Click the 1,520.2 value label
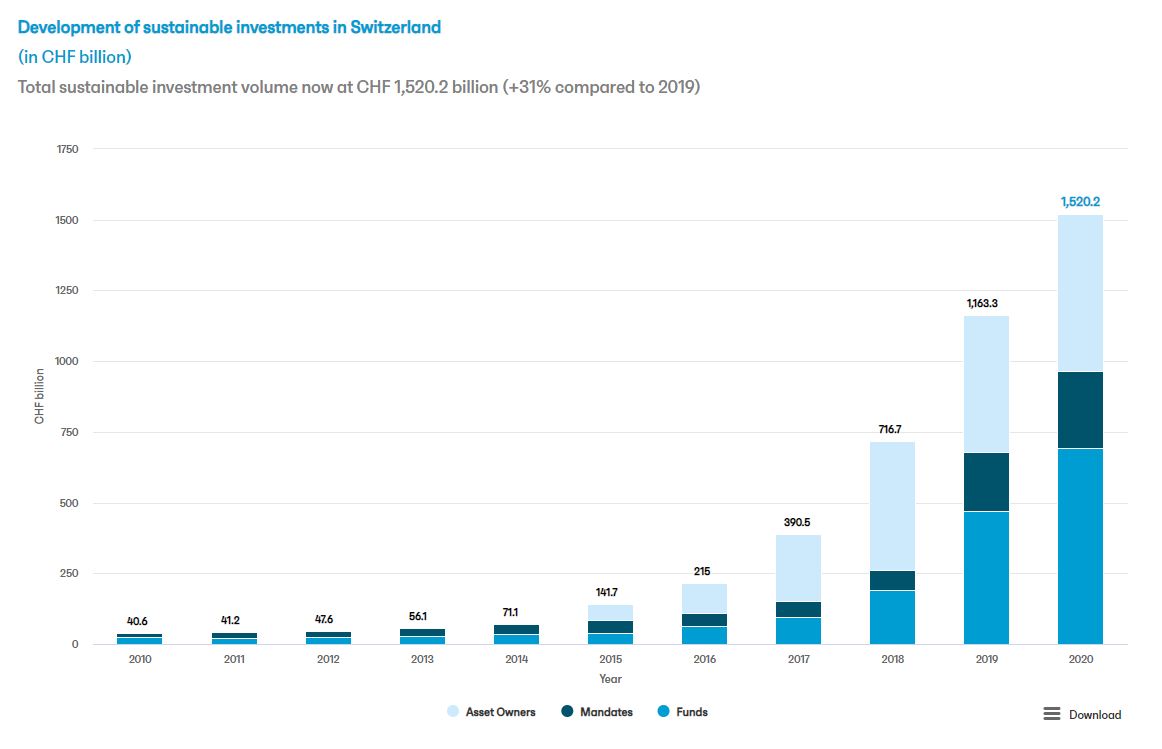Image resolution: width=1162 pixels, height=749 pixels. [1081, 201]
